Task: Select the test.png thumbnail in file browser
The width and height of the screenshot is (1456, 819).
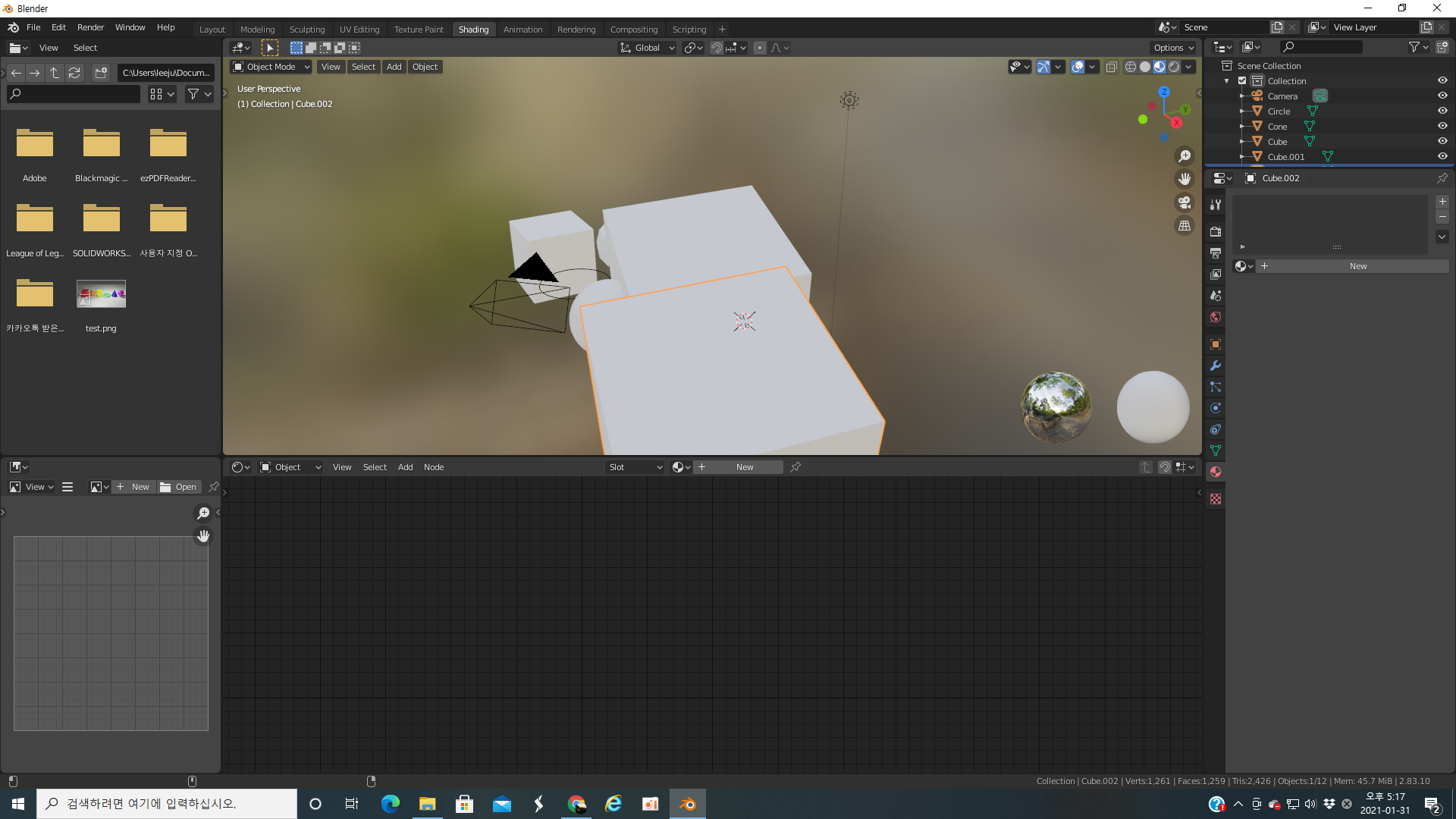Action: (101, 294)
